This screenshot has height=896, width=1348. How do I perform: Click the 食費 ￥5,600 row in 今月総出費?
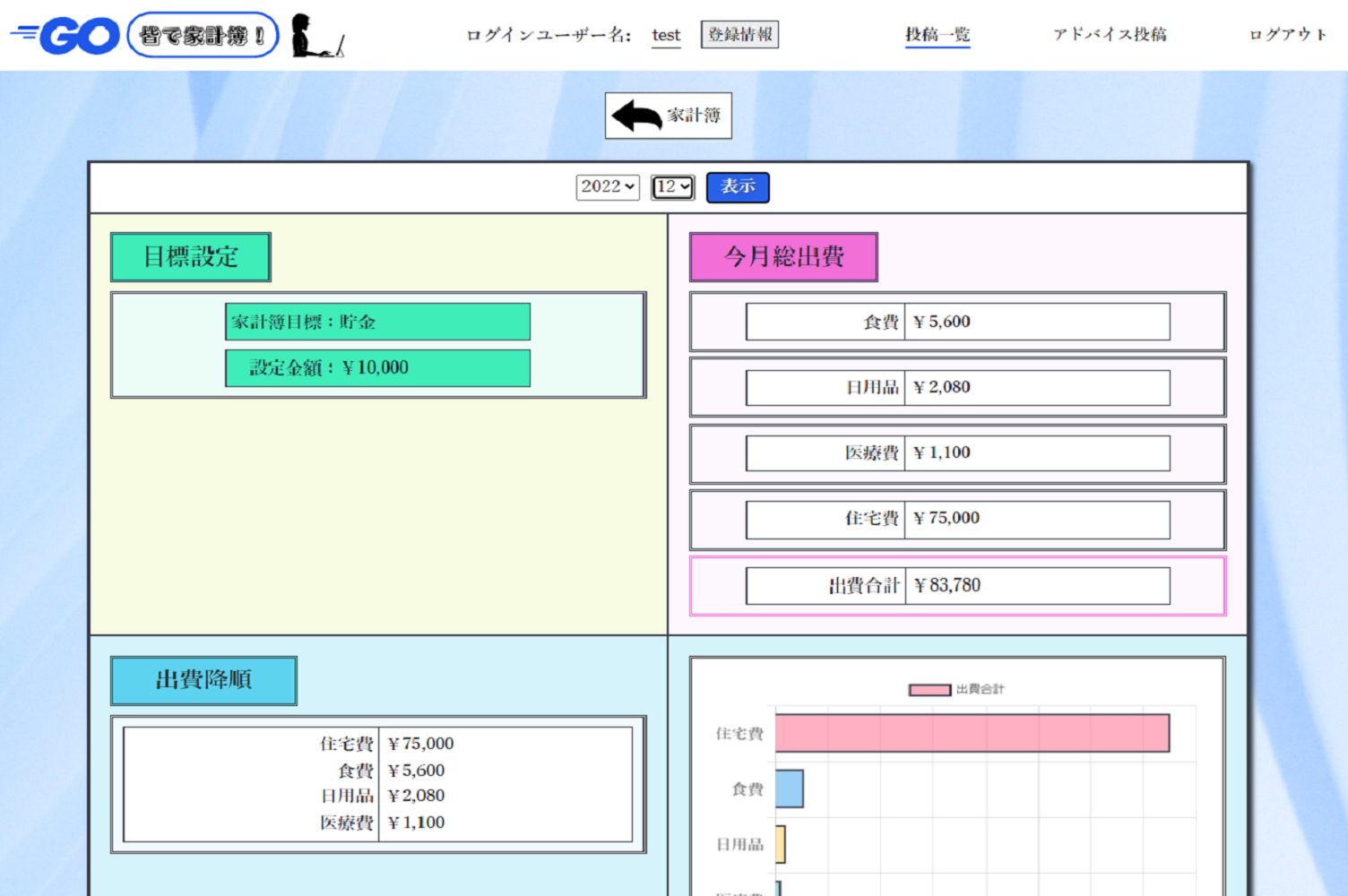tap(957, 322)
